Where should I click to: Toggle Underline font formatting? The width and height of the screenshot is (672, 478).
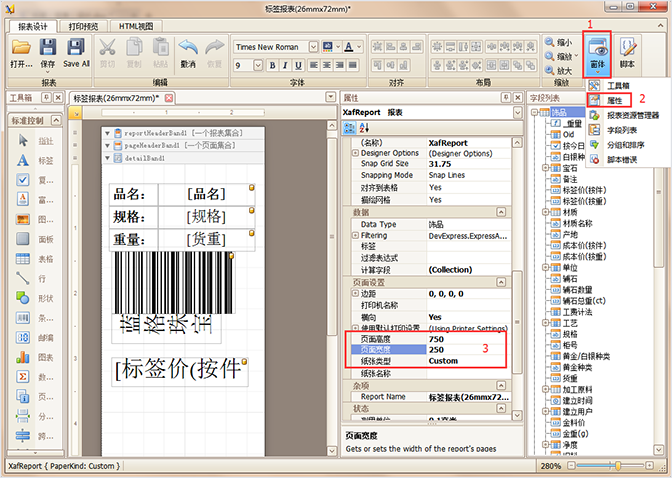(x=299, y=66)
